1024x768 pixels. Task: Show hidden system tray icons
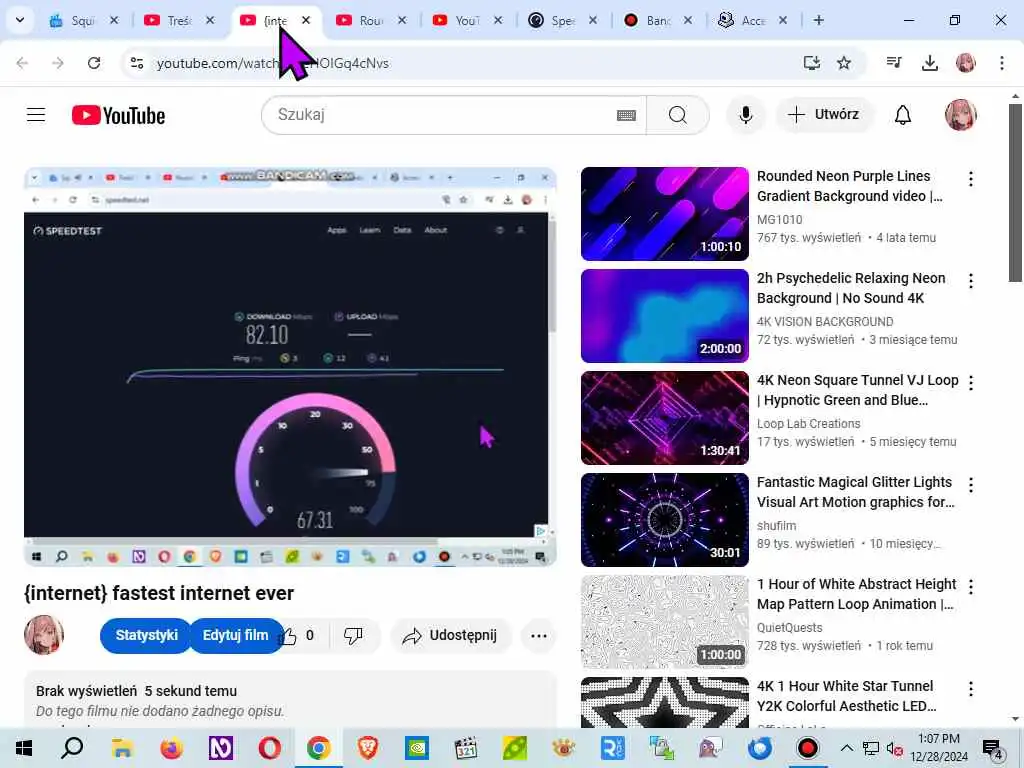(846, 748)
